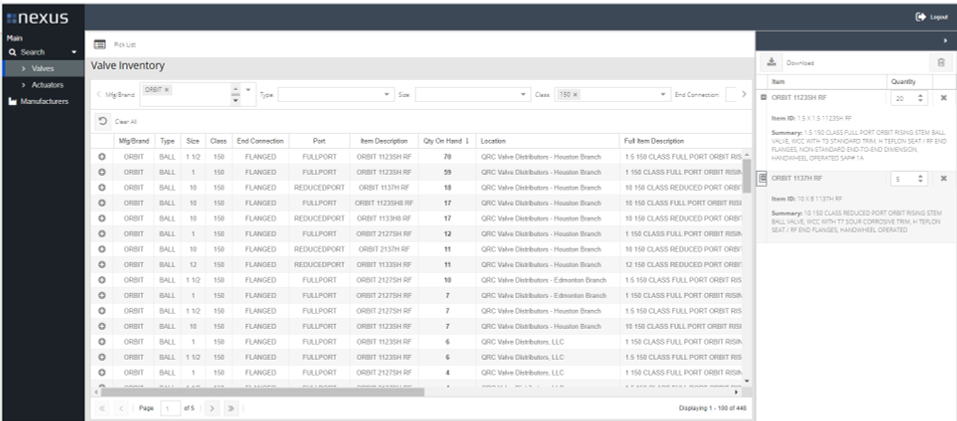The image size is (957, 421).
Task: Add size 12 ORBIT 1133SH RF row
Action: 102,264
